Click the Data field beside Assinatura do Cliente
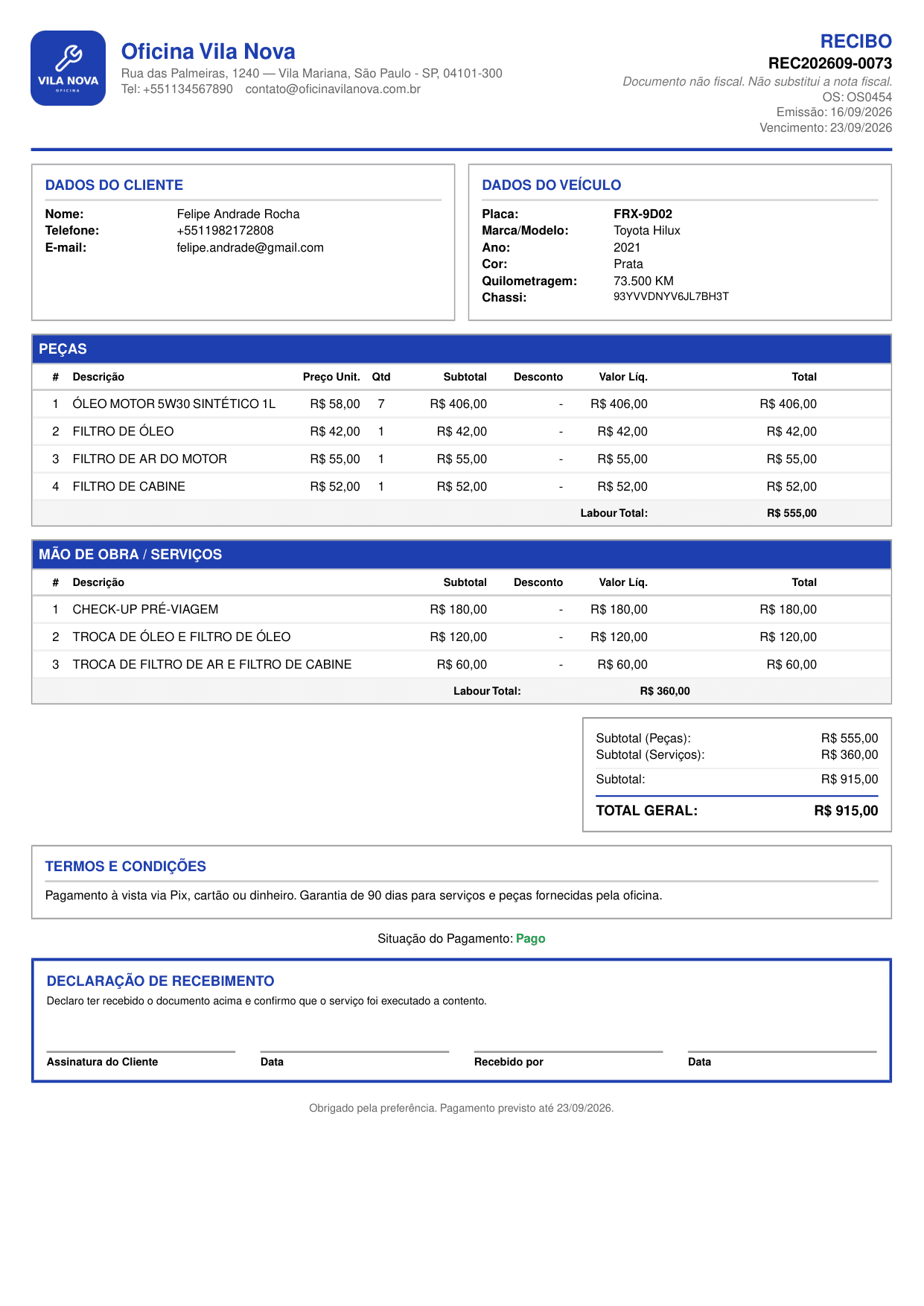924x1306 pixels. coord(354,1057)
